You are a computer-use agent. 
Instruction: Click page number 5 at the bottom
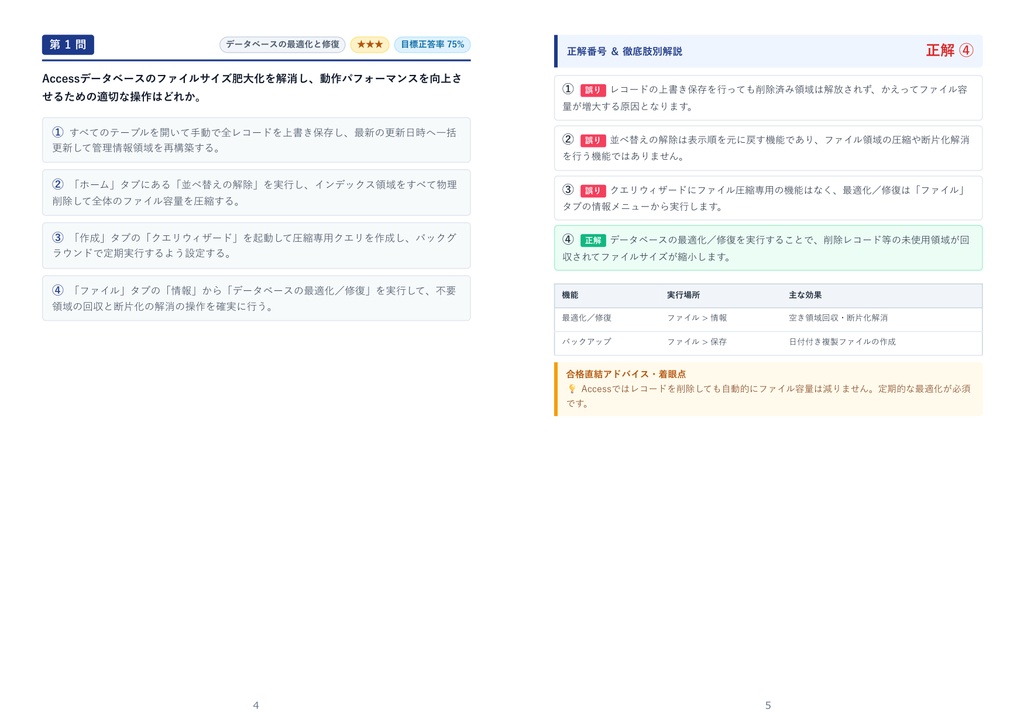point(768,705)
